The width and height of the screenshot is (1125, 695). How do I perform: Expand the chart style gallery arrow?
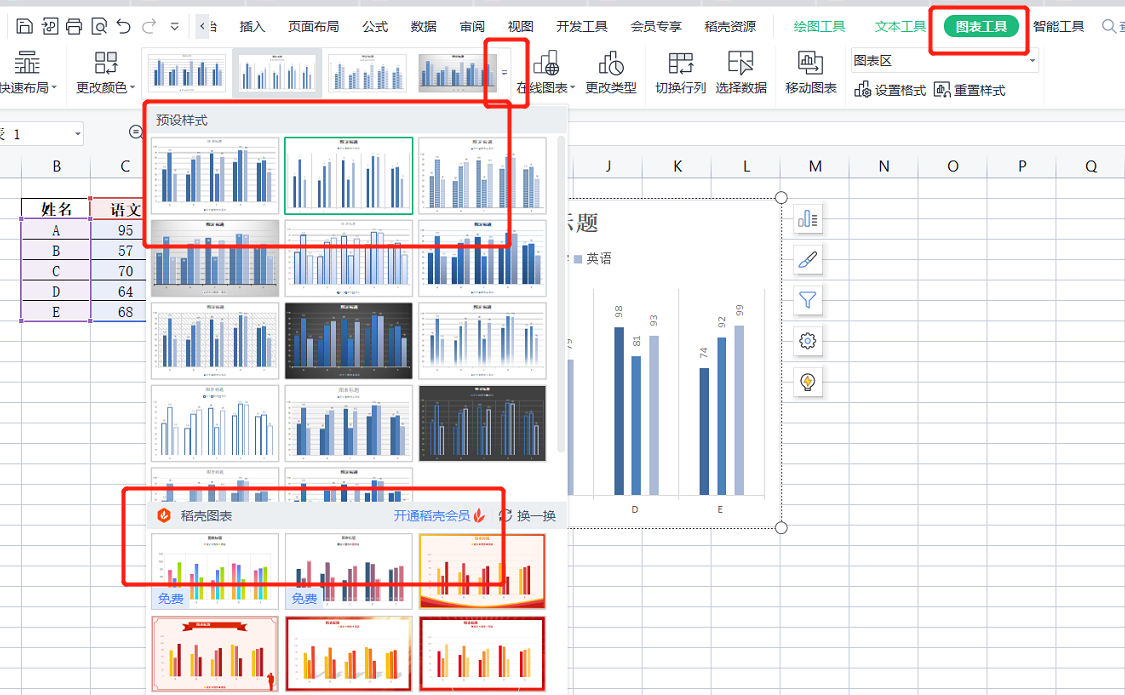[504, 72]
